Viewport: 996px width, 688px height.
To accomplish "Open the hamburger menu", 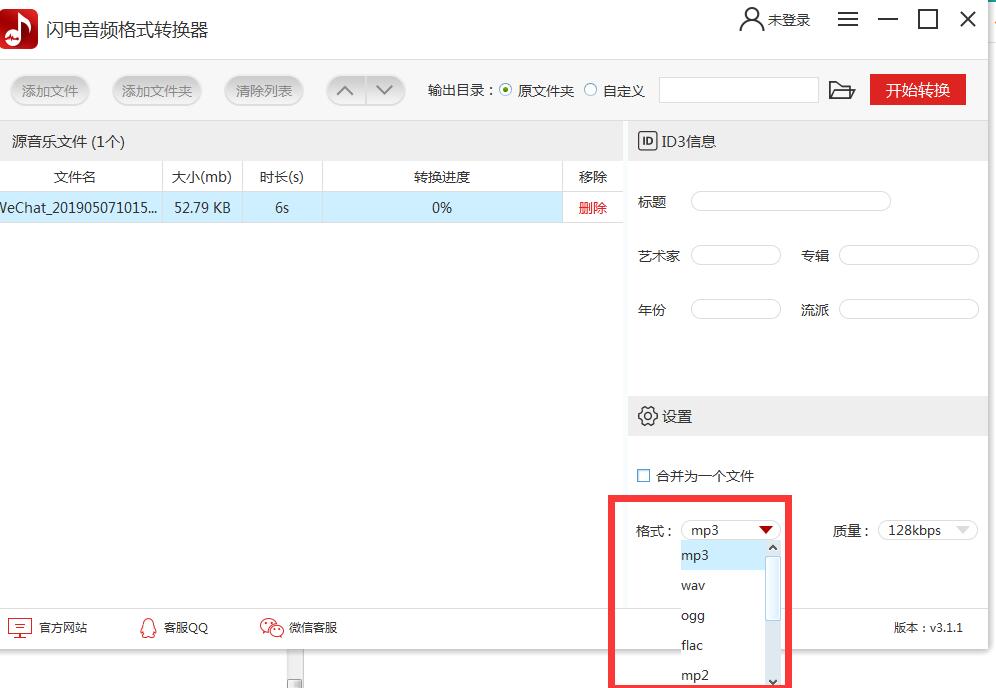I will [848, 18].
